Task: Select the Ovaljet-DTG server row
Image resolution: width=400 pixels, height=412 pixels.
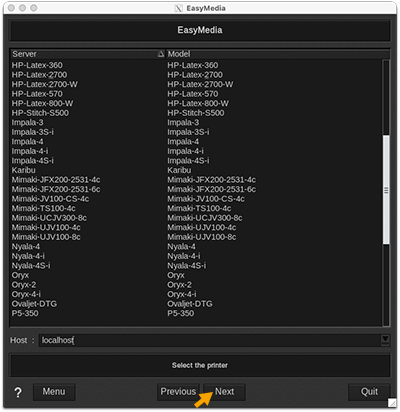Action: pyautogui.click(x=34, y=304)
